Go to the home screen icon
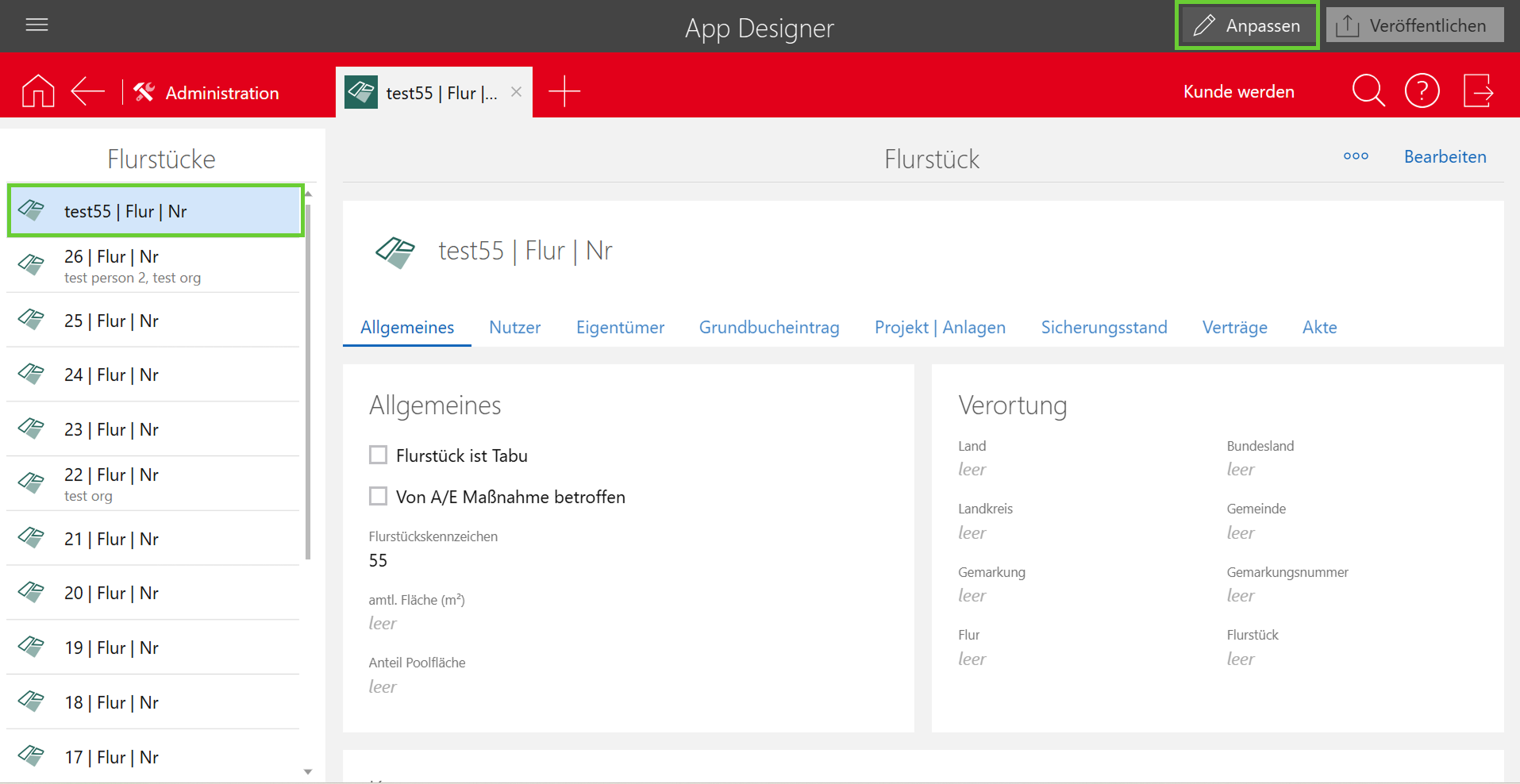Screen dimensions: 1520x784 point(38,91)
